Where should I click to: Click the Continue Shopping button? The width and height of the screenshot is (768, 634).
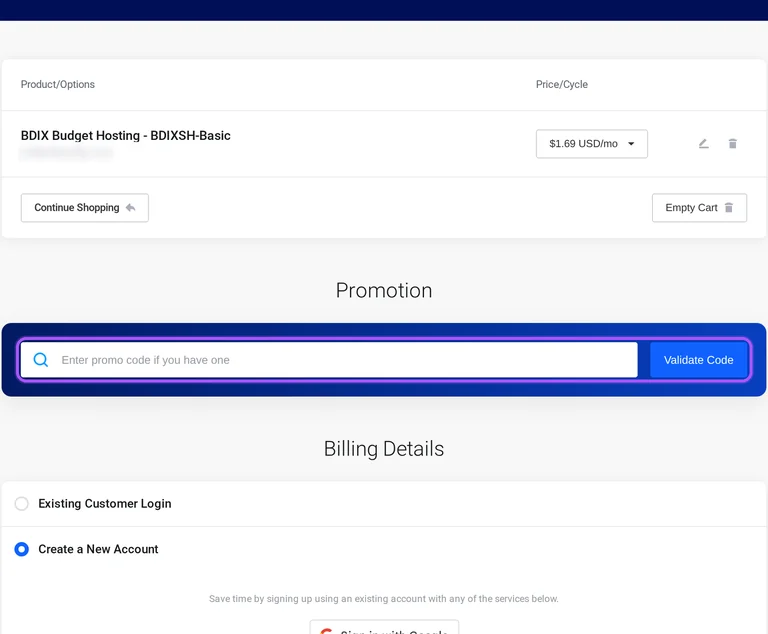pos(84,208)
